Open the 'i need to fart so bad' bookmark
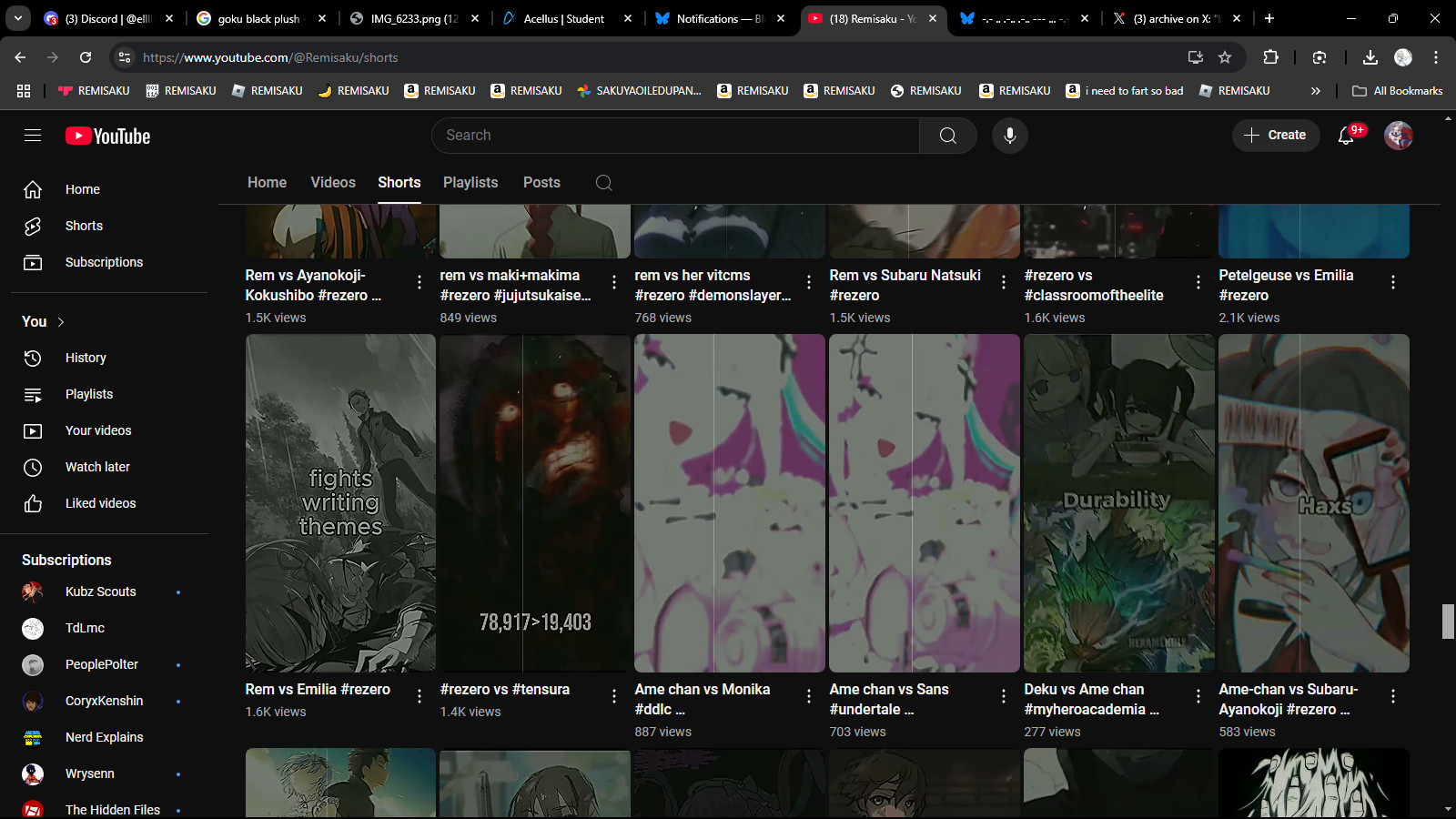Image resolution: width=1456 pixels, height=819 pixels. click(x=1125, y=91)
